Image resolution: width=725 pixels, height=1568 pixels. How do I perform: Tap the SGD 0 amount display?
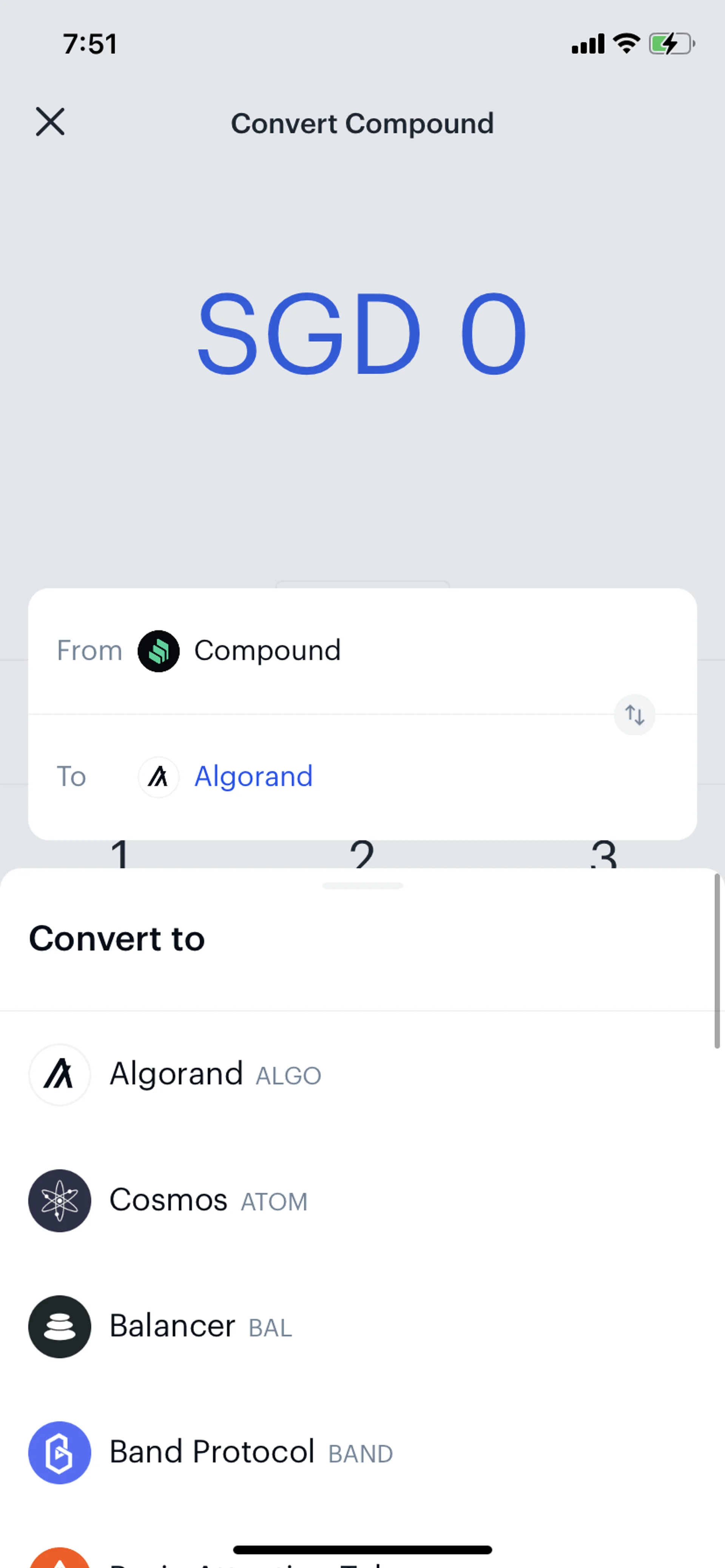click(362, 333)
